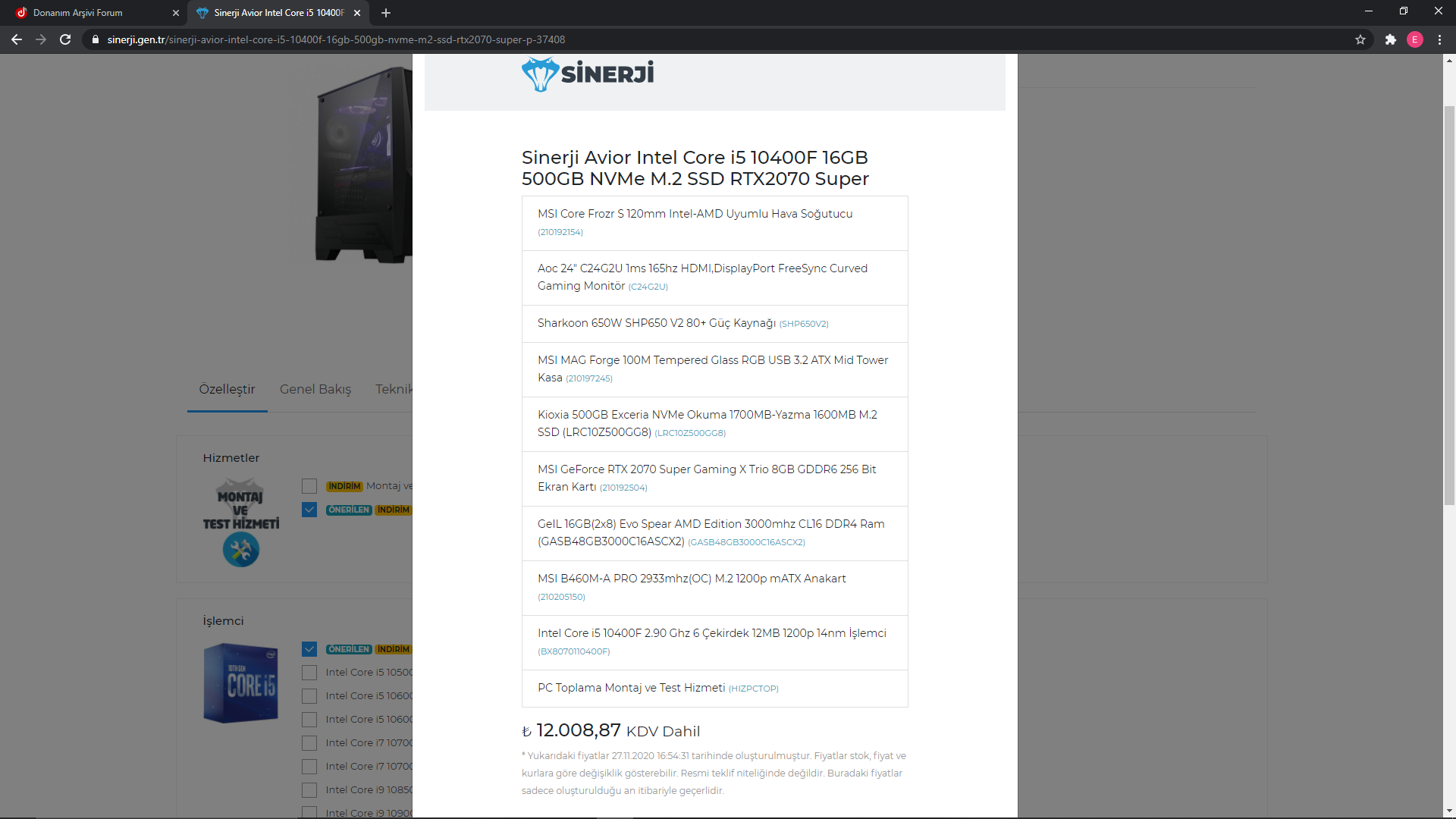The image size is (1456, 819).
Task: Click the İşlemci section heading
Action: click(223, 621)
